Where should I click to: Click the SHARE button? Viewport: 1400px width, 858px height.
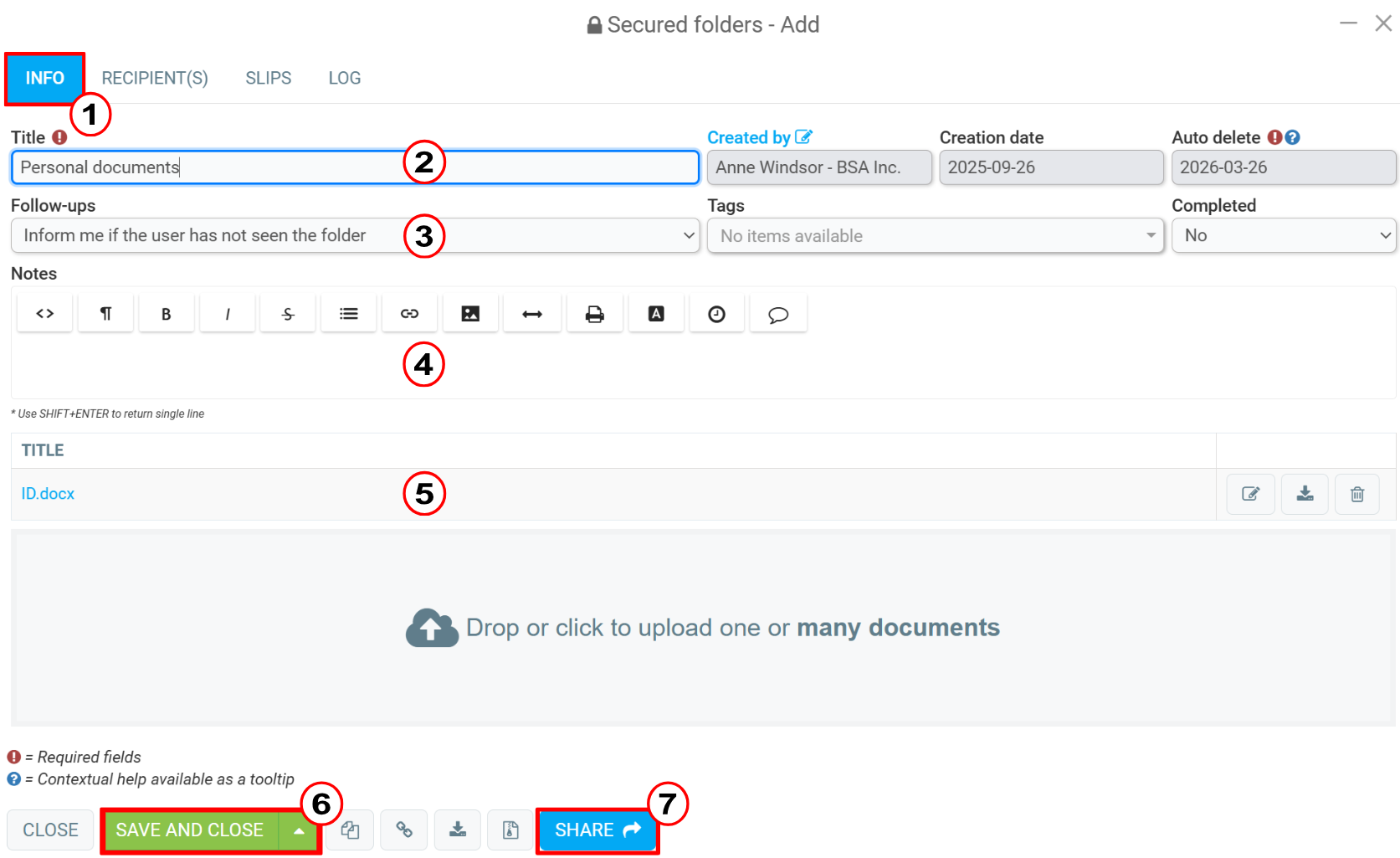tap(597, 830)
